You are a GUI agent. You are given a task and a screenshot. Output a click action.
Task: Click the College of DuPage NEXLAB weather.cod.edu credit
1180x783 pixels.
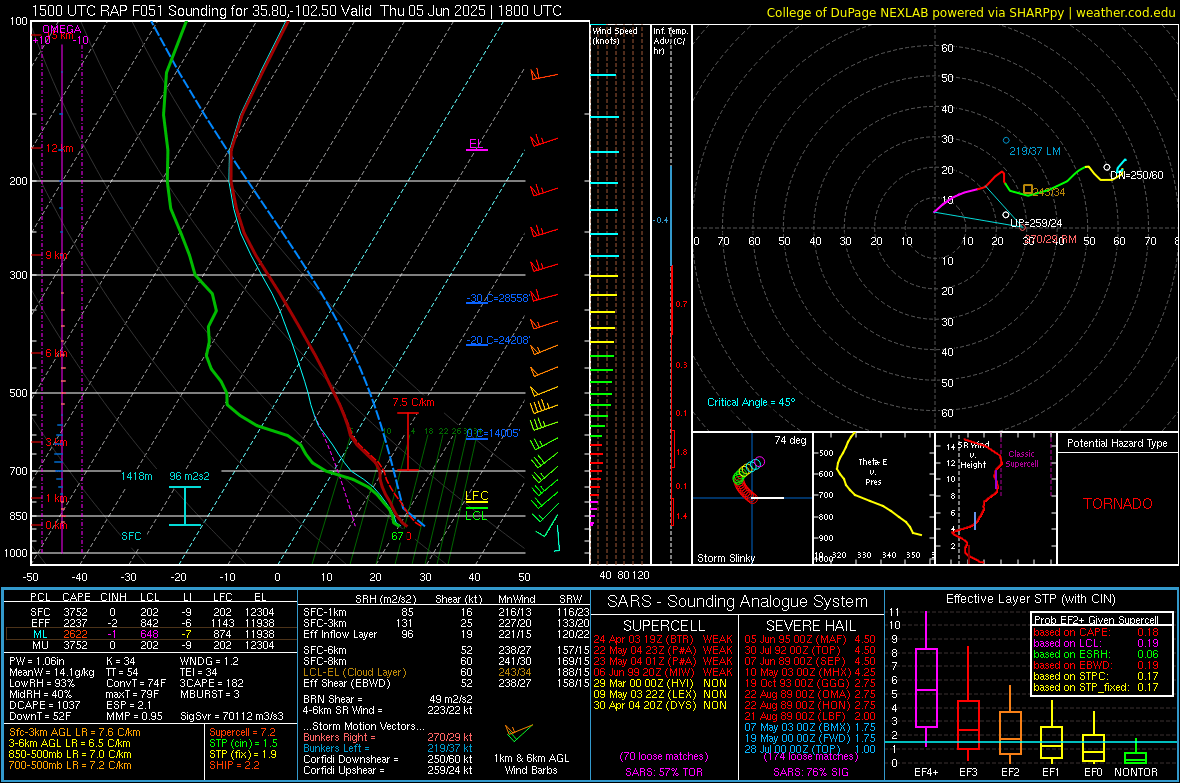pyautogui.click(x=970, y=12)
